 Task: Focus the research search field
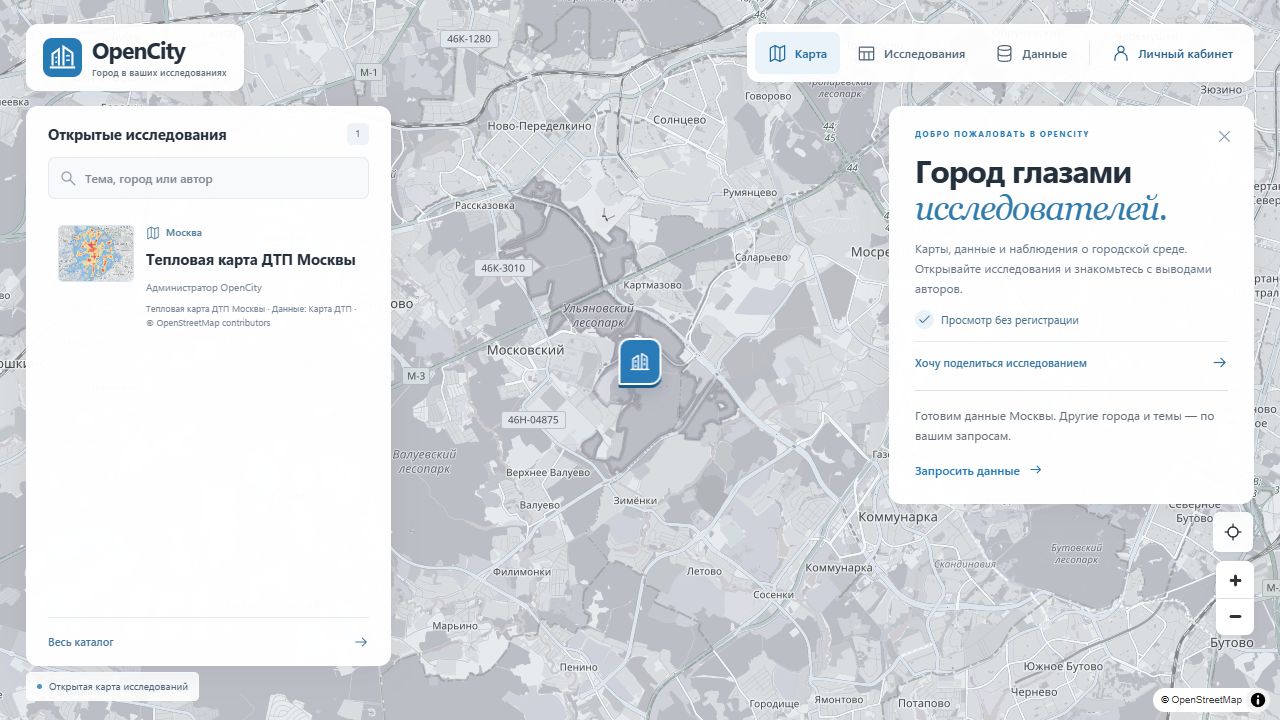click(208, 178)
